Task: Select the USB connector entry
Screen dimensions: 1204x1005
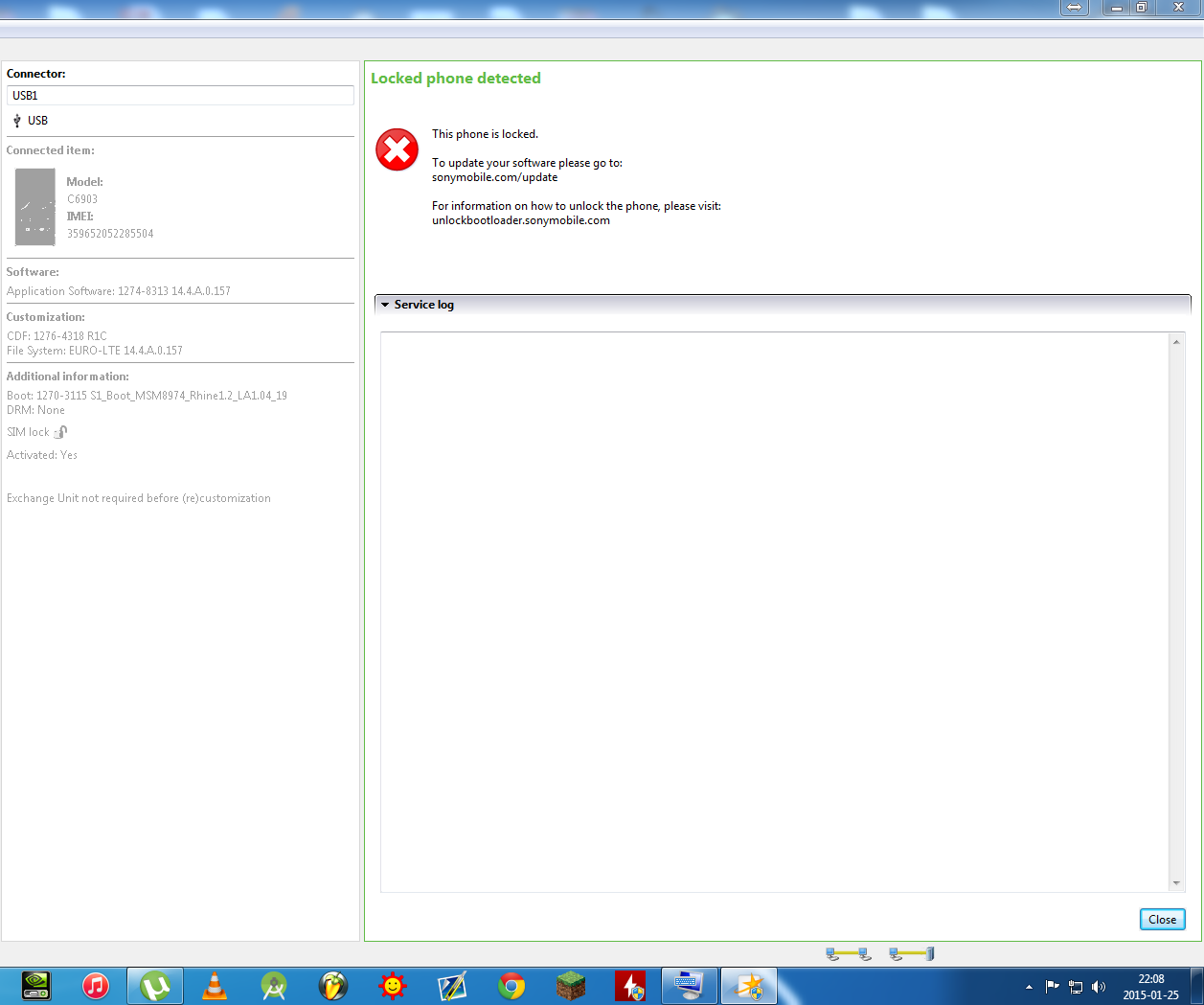Action: [x=31, y=121]
